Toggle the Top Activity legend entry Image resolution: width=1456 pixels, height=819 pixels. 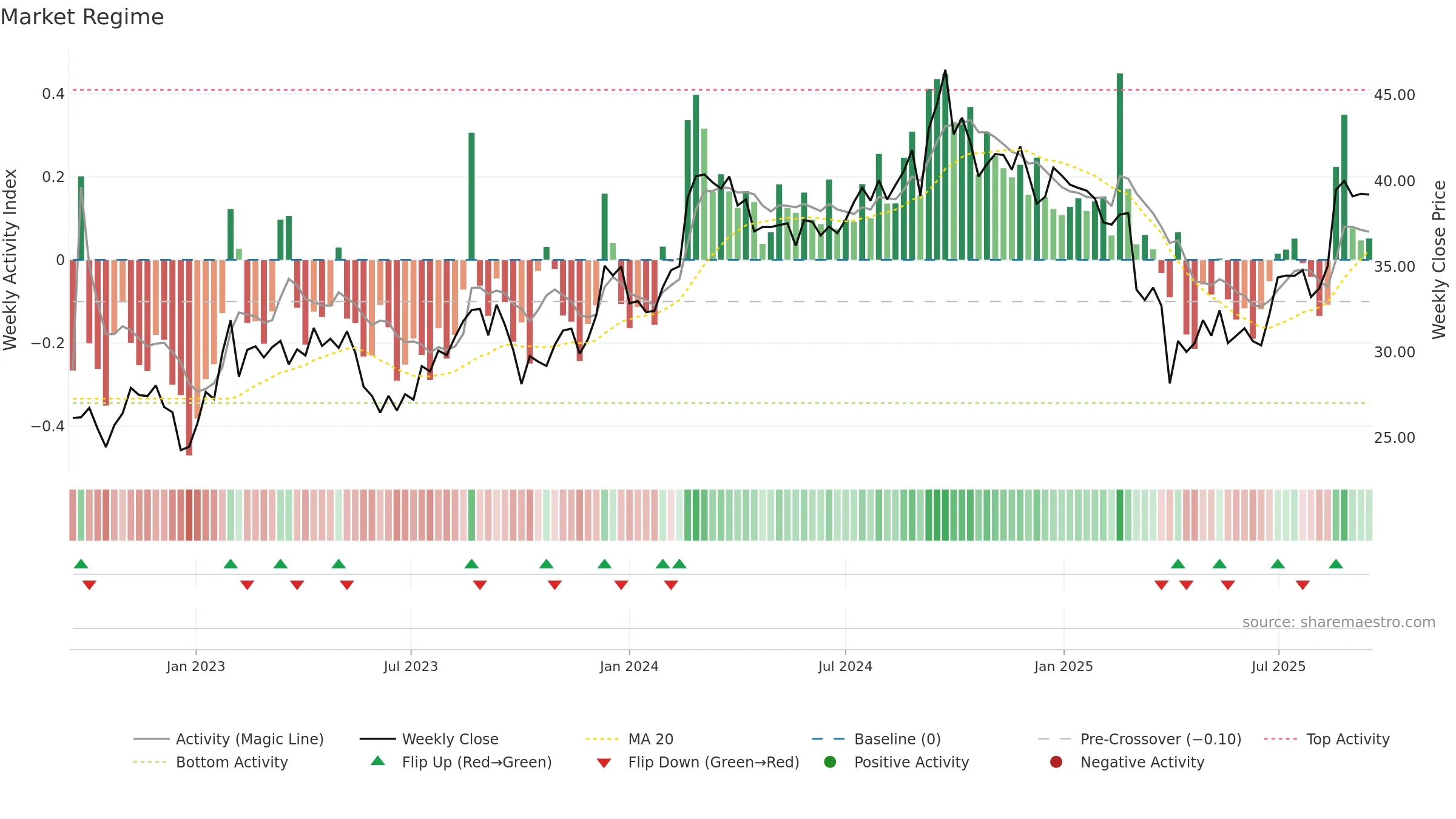coord(1327,739)
